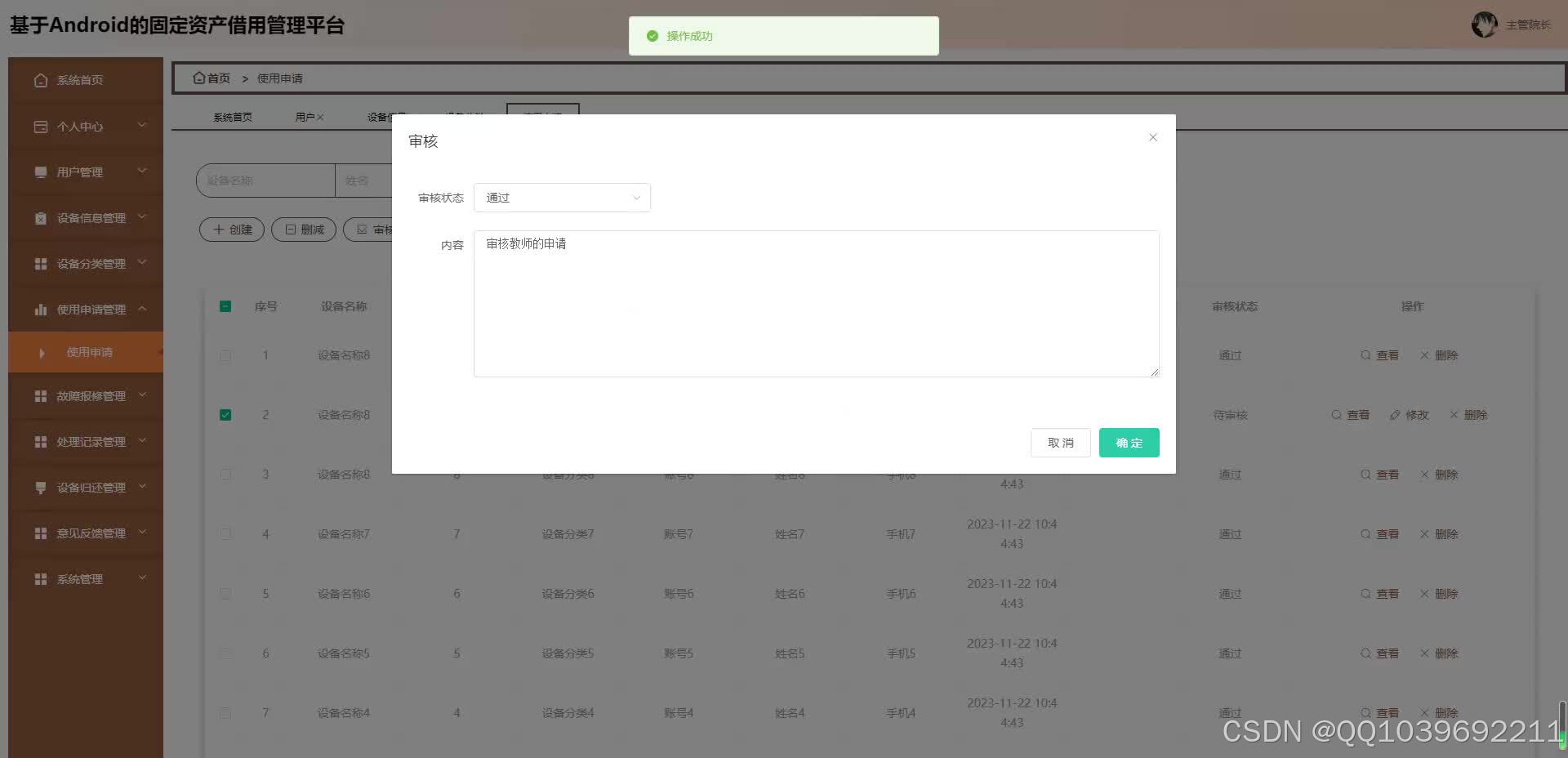
Task: View row 5 设备名称6 with 查看
Action: (1379, 594)
